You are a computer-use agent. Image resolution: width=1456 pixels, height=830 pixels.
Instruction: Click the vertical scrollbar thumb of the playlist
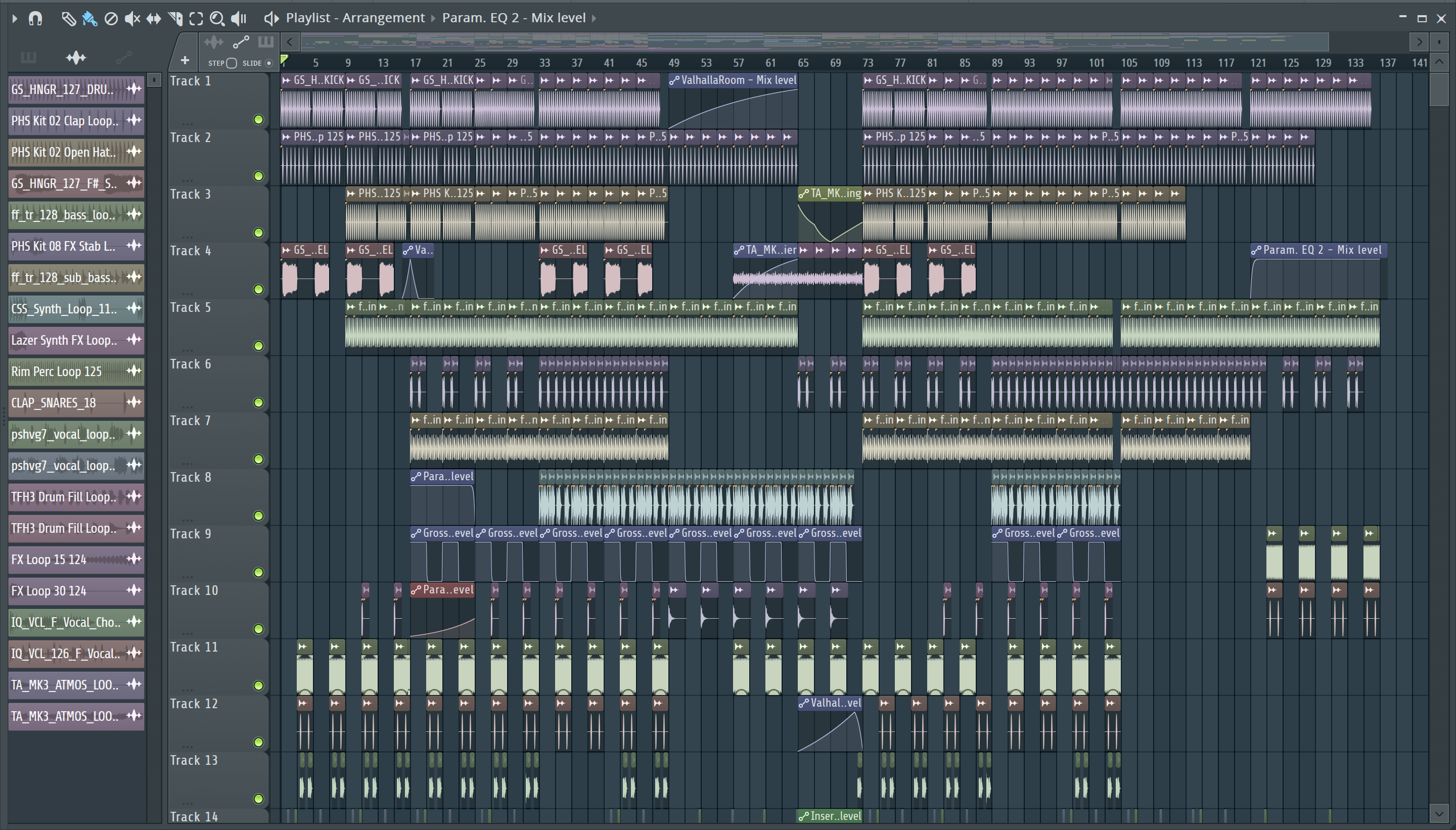1439,89
